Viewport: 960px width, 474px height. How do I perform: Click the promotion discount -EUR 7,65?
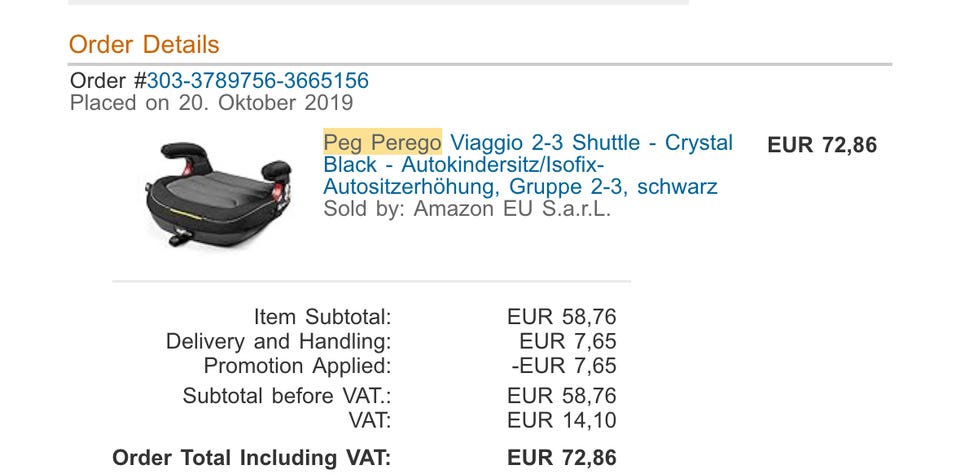(564, 366)
